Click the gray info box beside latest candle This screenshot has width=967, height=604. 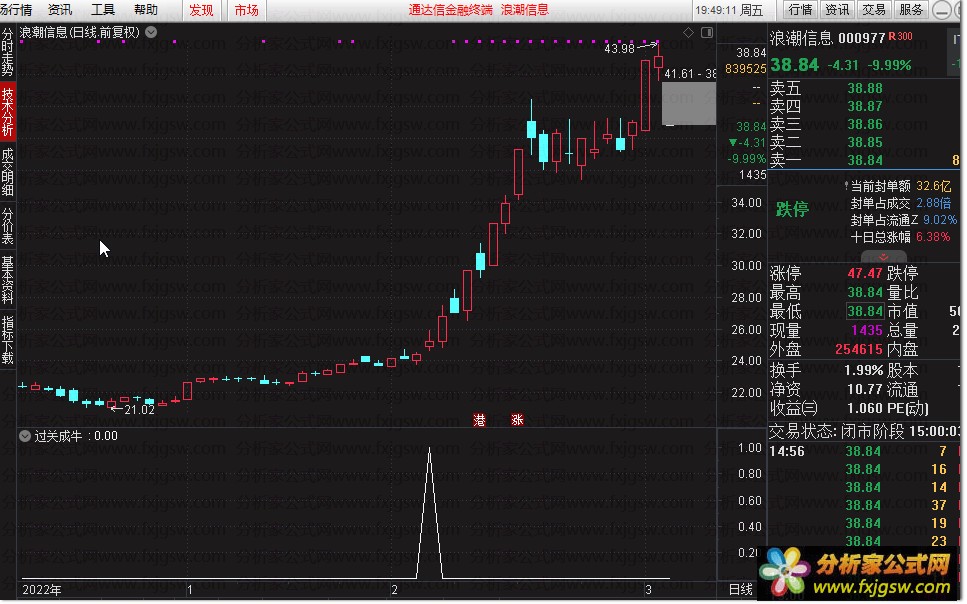click(689, 104)
